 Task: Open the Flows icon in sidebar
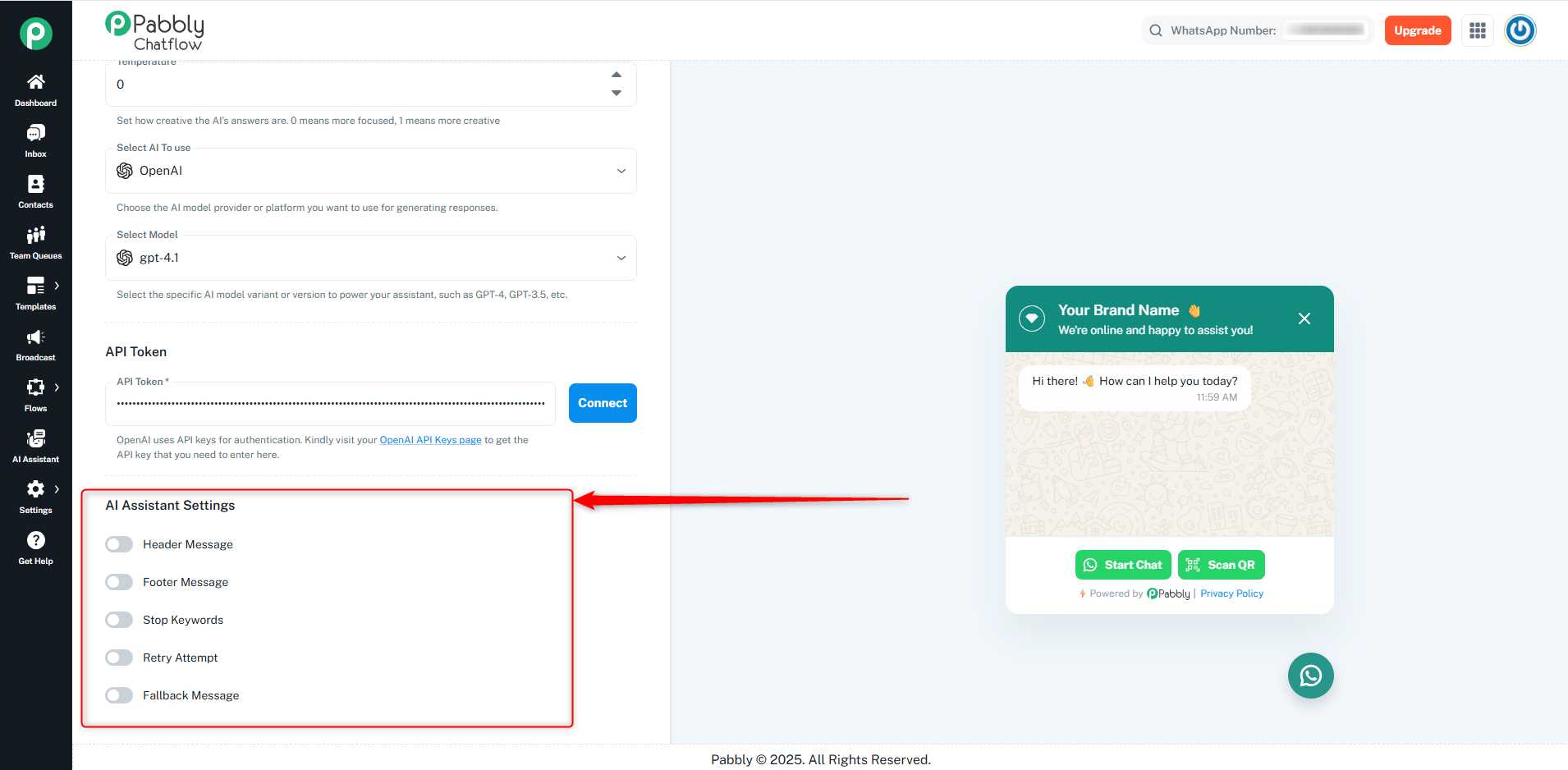pos(35,387)
